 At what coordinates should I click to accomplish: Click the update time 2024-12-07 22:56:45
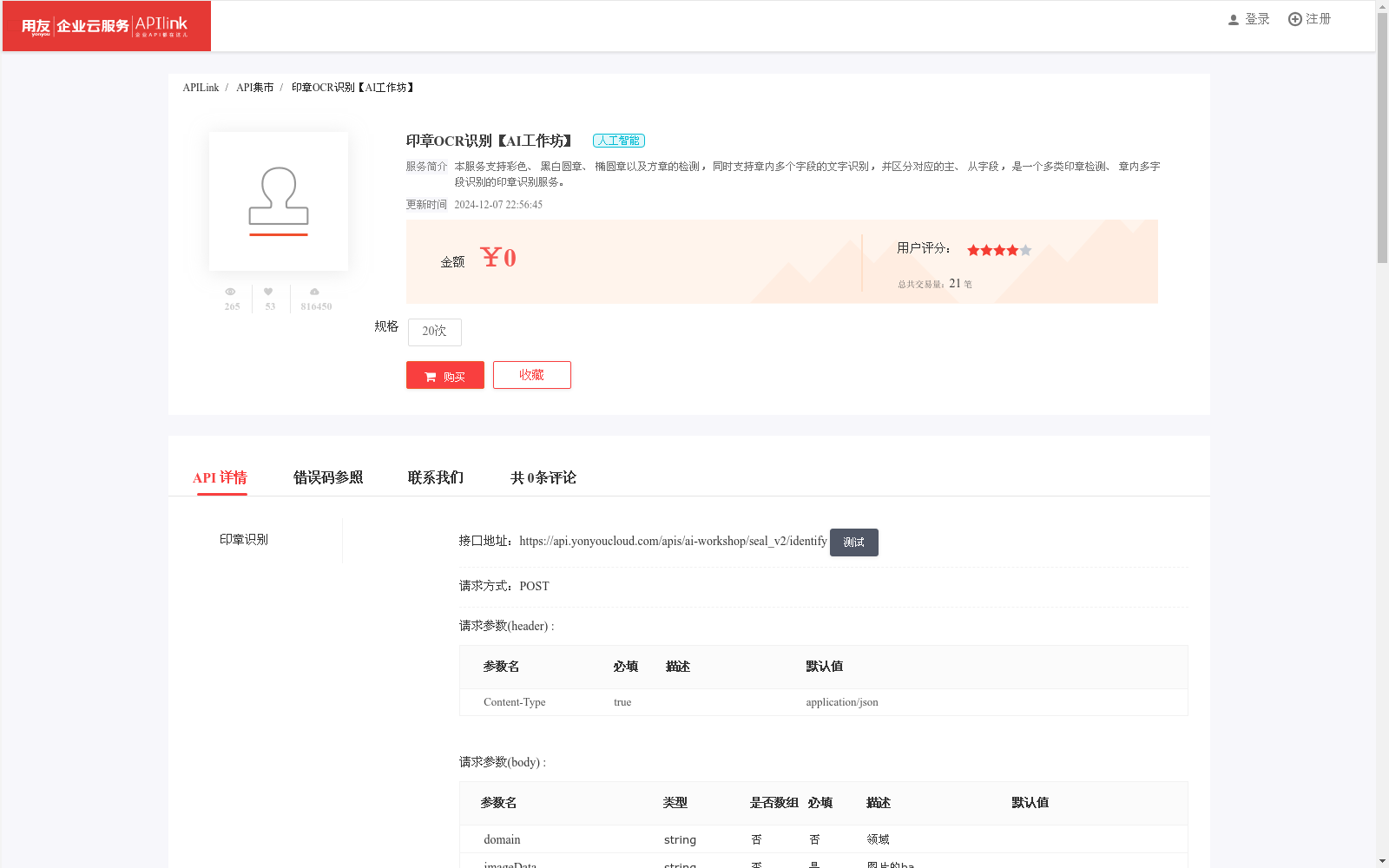pyautogui.click(x=498, y=205)
